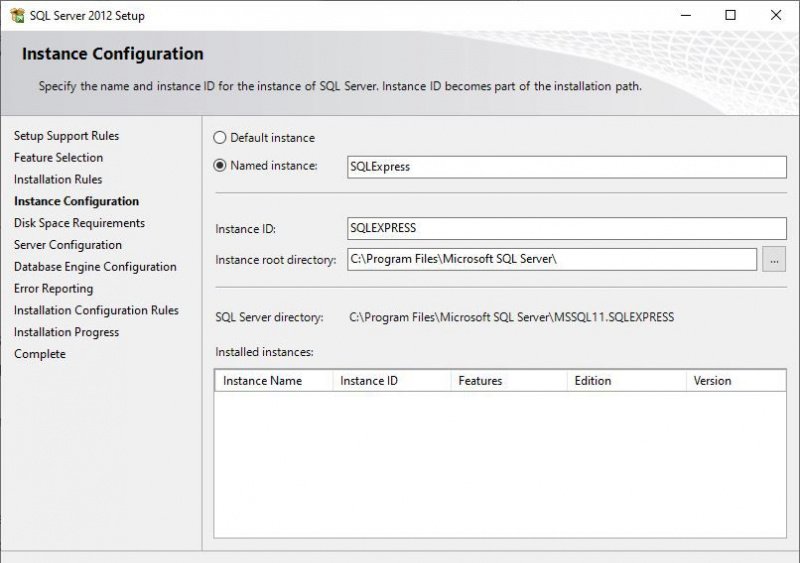Sort by Instance Name column header
Viewport: 800px width, 563px height.
pos(274,381)
